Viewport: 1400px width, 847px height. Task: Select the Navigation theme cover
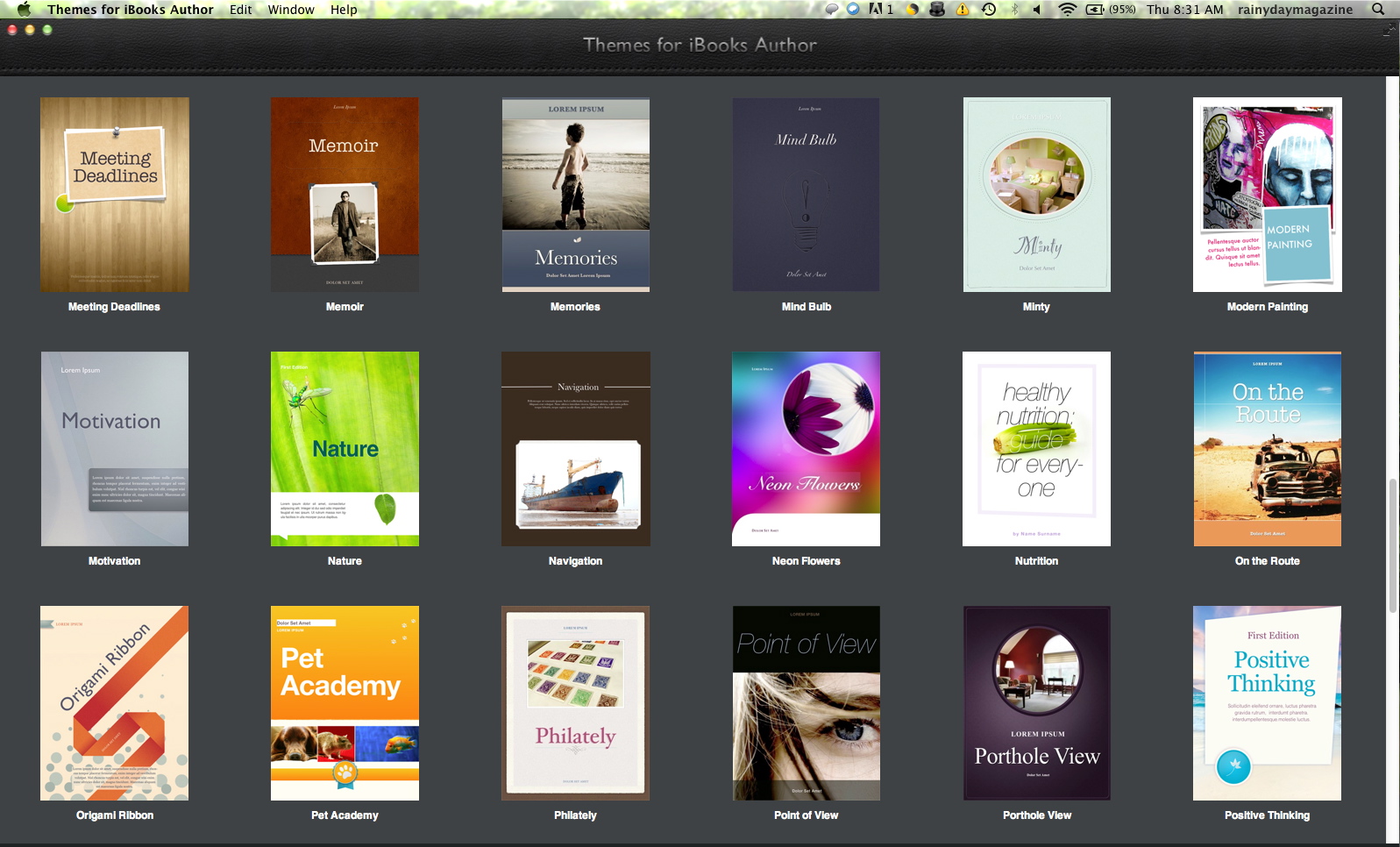576,449
